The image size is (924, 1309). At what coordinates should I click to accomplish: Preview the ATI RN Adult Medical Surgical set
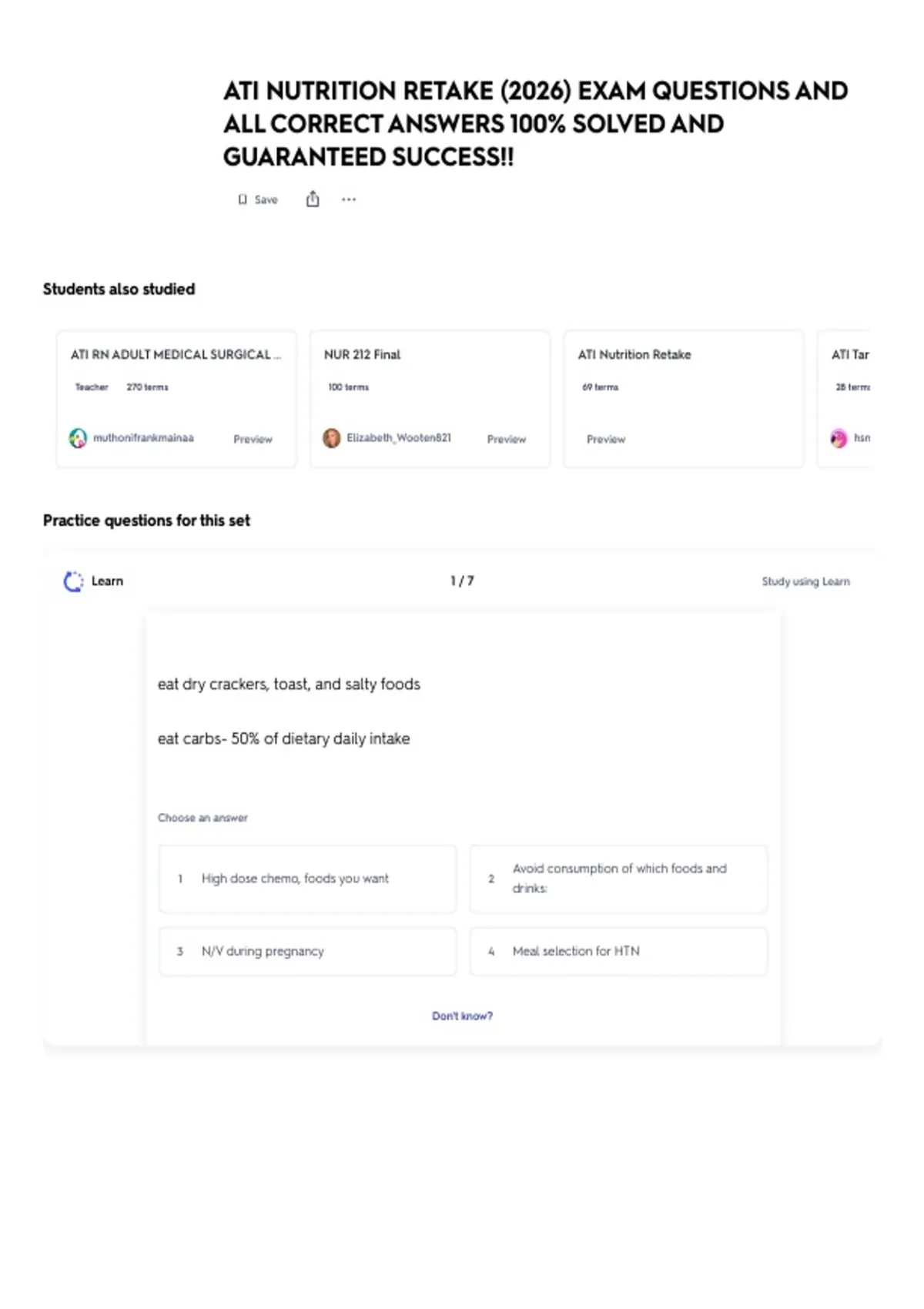253,439
